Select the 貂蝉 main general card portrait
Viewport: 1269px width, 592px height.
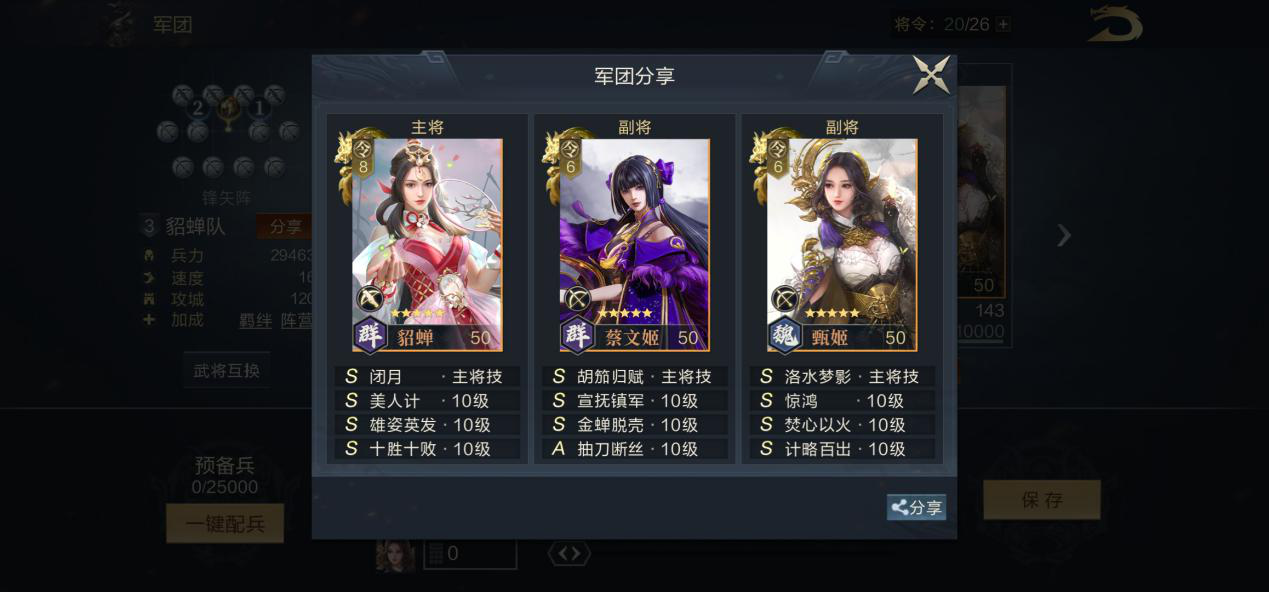427,245
